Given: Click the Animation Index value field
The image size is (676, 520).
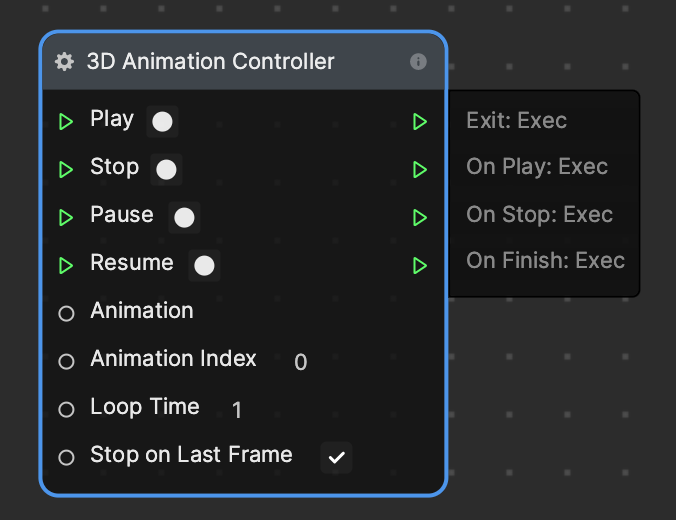Looking at the screenshot, I should coord(300,361).
